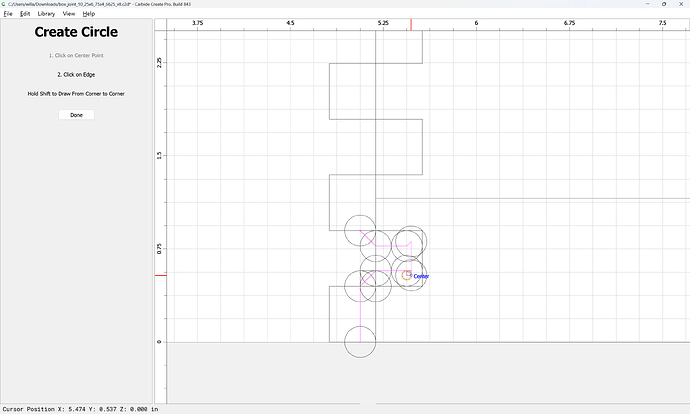This screenshot has height=414, width=690.
Task: Maximize the Carbide Create window
Action: (x=664, y=4)
